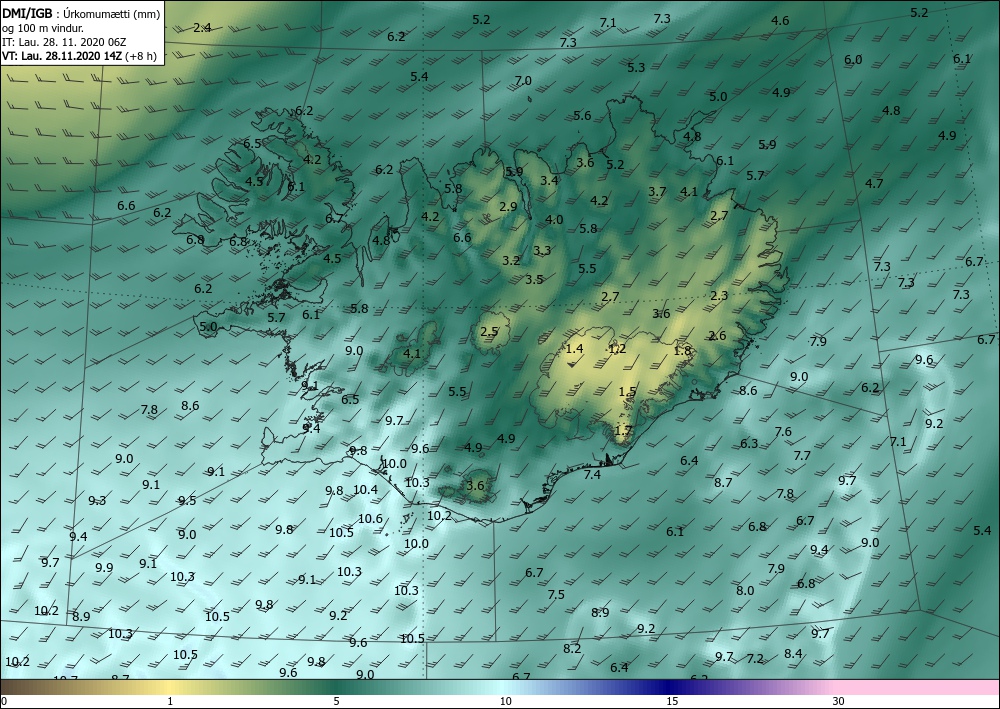Image resolution: width=1000 pixels, height=709 pixels.
Task: Click the 7.7 value on the map
Action: [x=802, y=456]
